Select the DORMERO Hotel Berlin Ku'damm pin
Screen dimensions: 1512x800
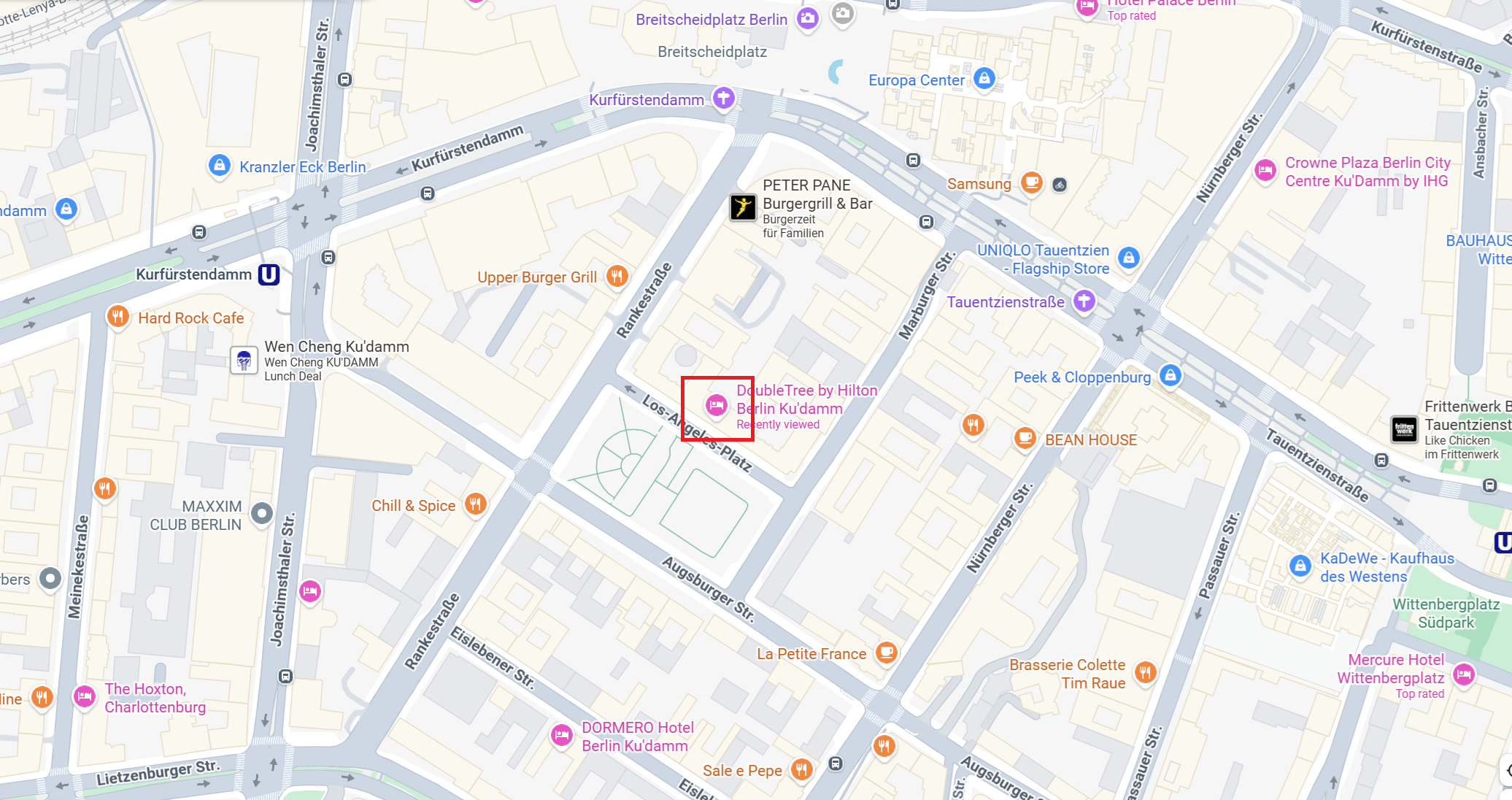[x=561, y=735]
